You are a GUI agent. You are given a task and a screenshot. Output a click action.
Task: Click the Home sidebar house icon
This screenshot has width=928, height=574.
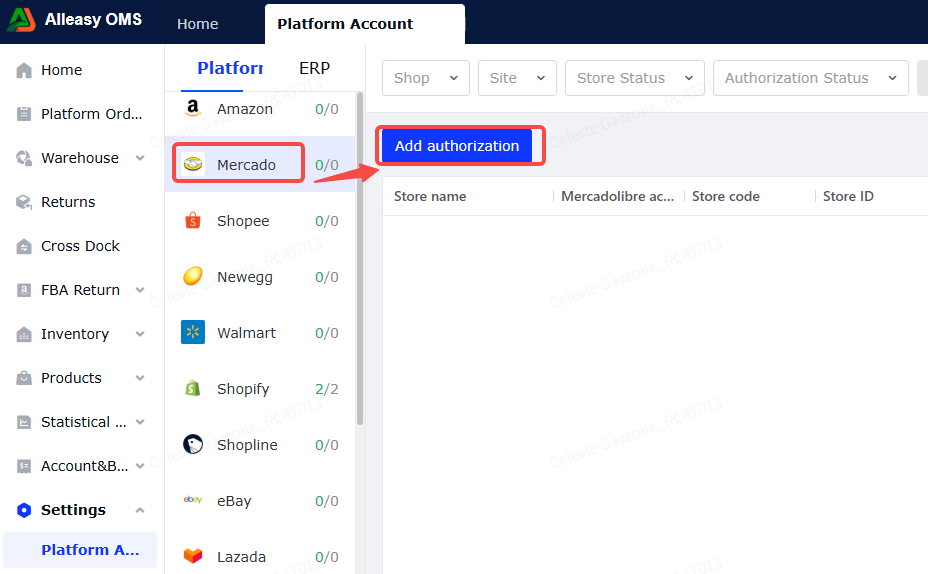(x=24, y=70)
